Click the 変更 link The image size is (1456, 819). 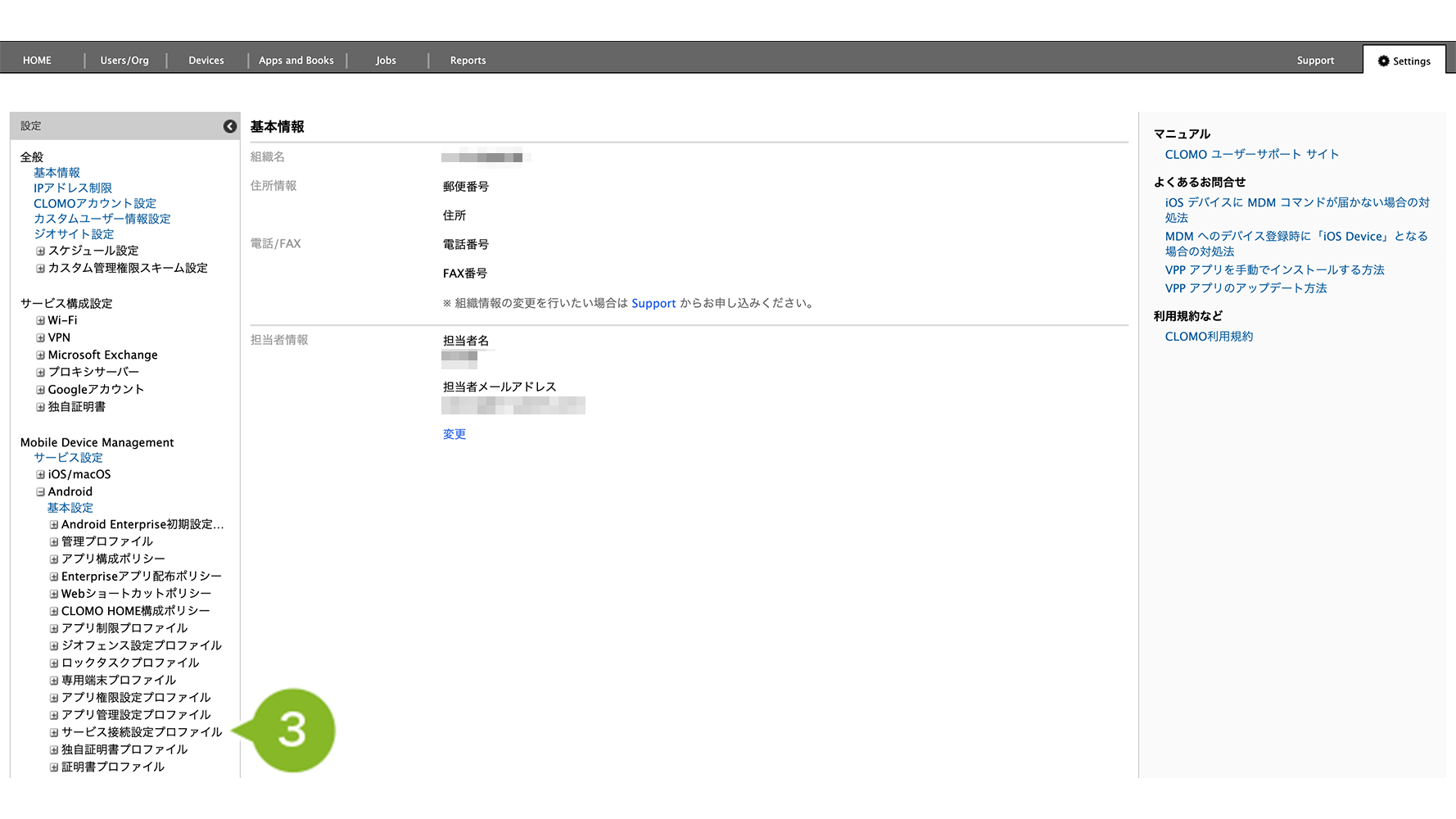pyautogui.click(x=454, y=434)
